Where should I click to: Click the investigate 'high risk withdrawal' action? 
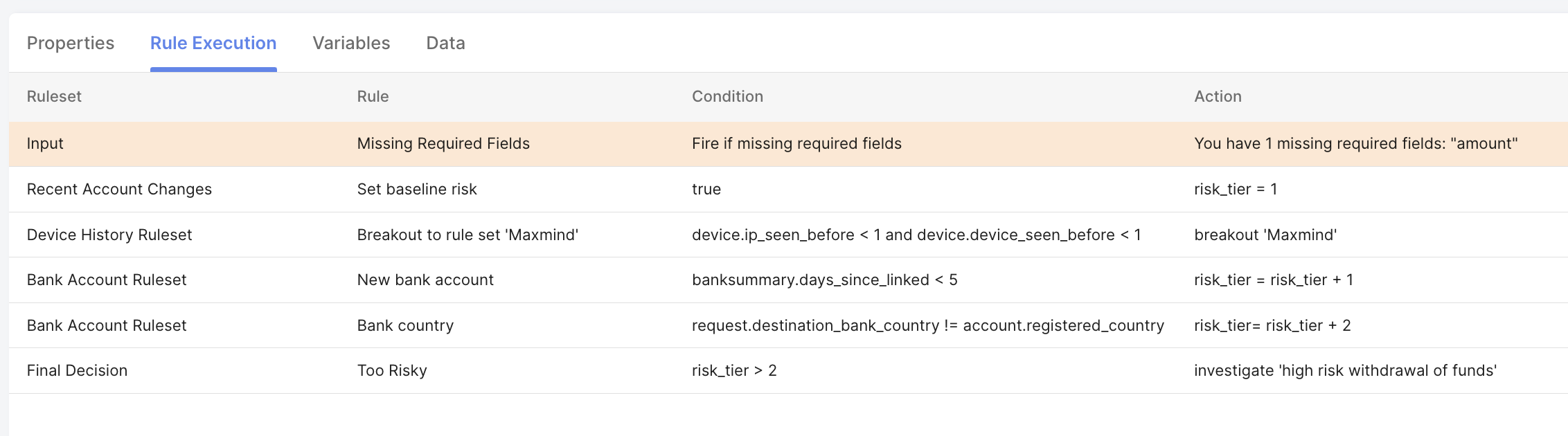point(1345,370)
